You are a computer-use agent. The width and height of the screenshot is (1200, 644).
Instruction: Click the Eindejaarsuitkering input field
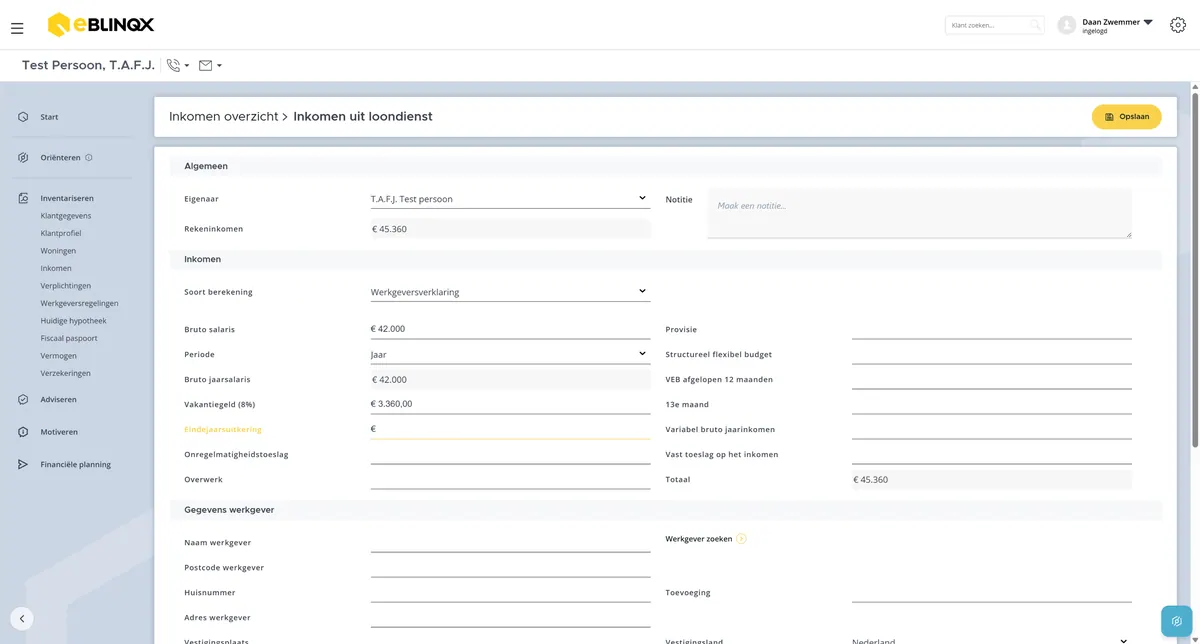510,429
